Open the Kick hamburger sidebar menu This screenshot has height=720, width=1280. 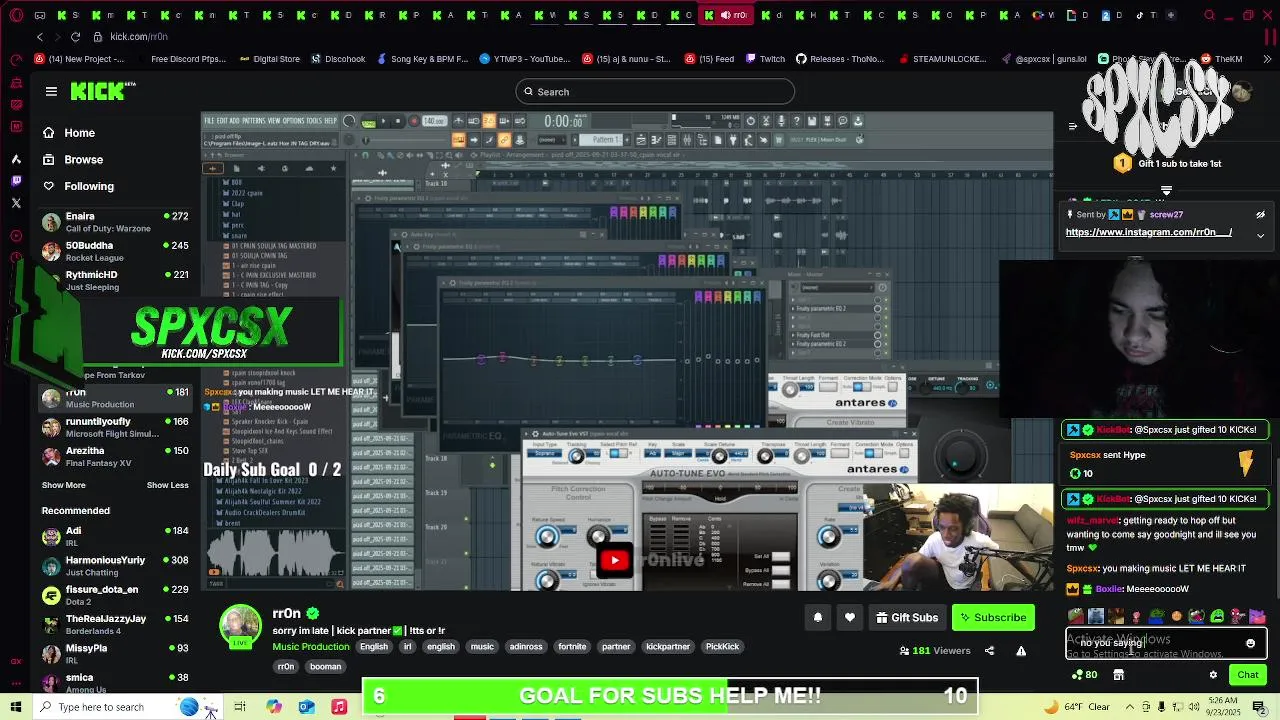[51, 91]
